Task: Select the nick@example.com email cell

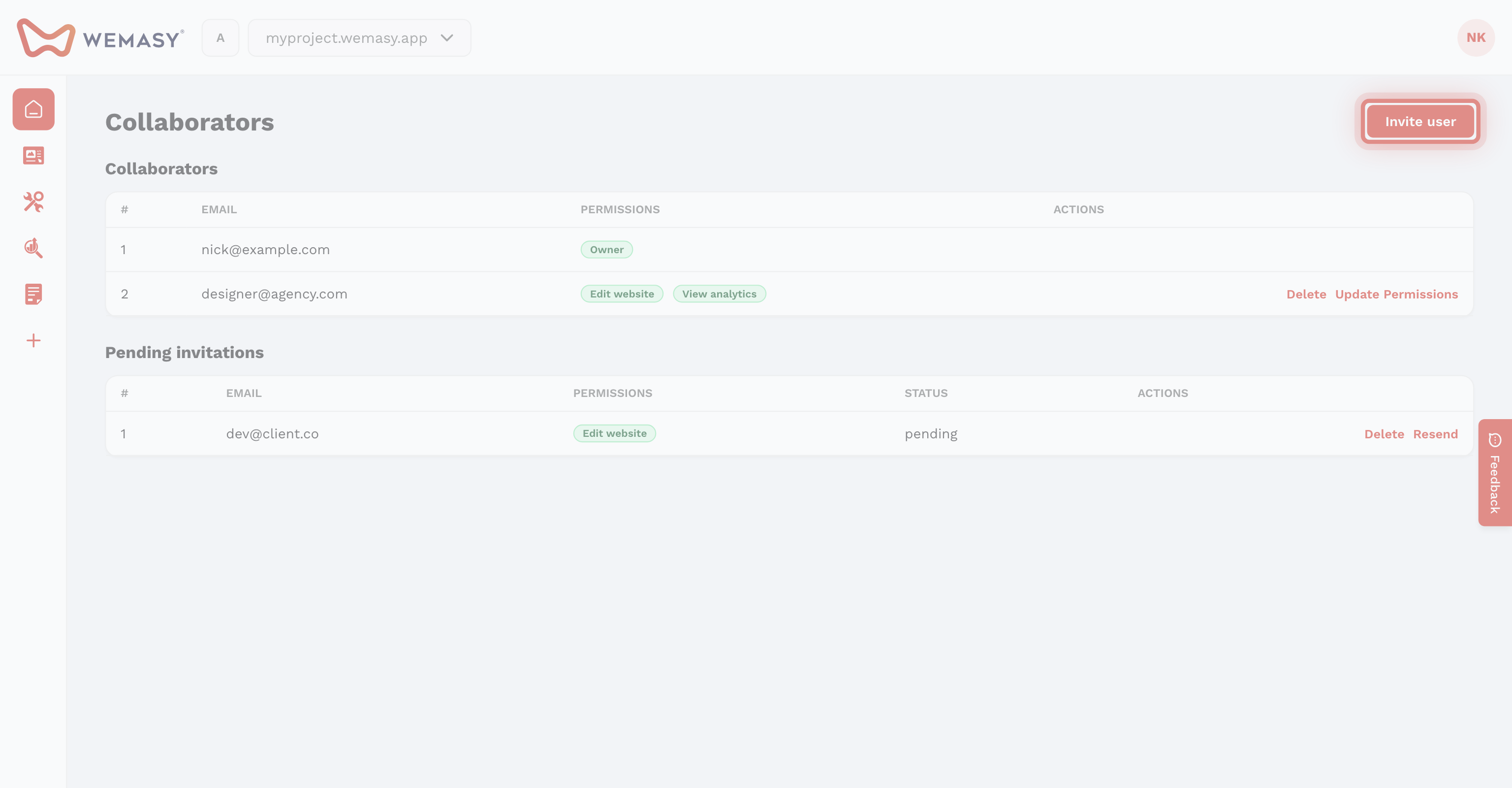Action: click(265, 250)
